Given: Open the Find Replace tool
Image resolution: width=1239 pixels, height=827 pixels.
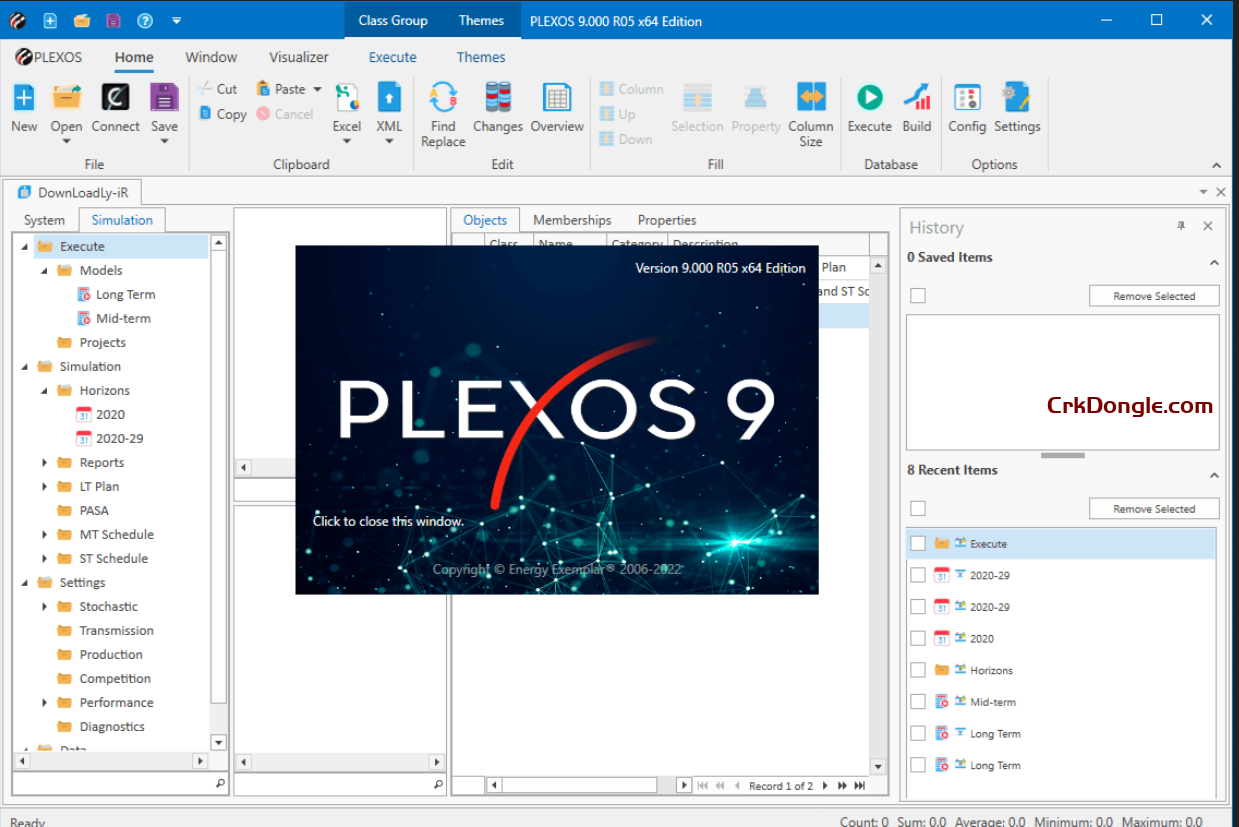Looking at the screenshot, I should coord(442,110).
